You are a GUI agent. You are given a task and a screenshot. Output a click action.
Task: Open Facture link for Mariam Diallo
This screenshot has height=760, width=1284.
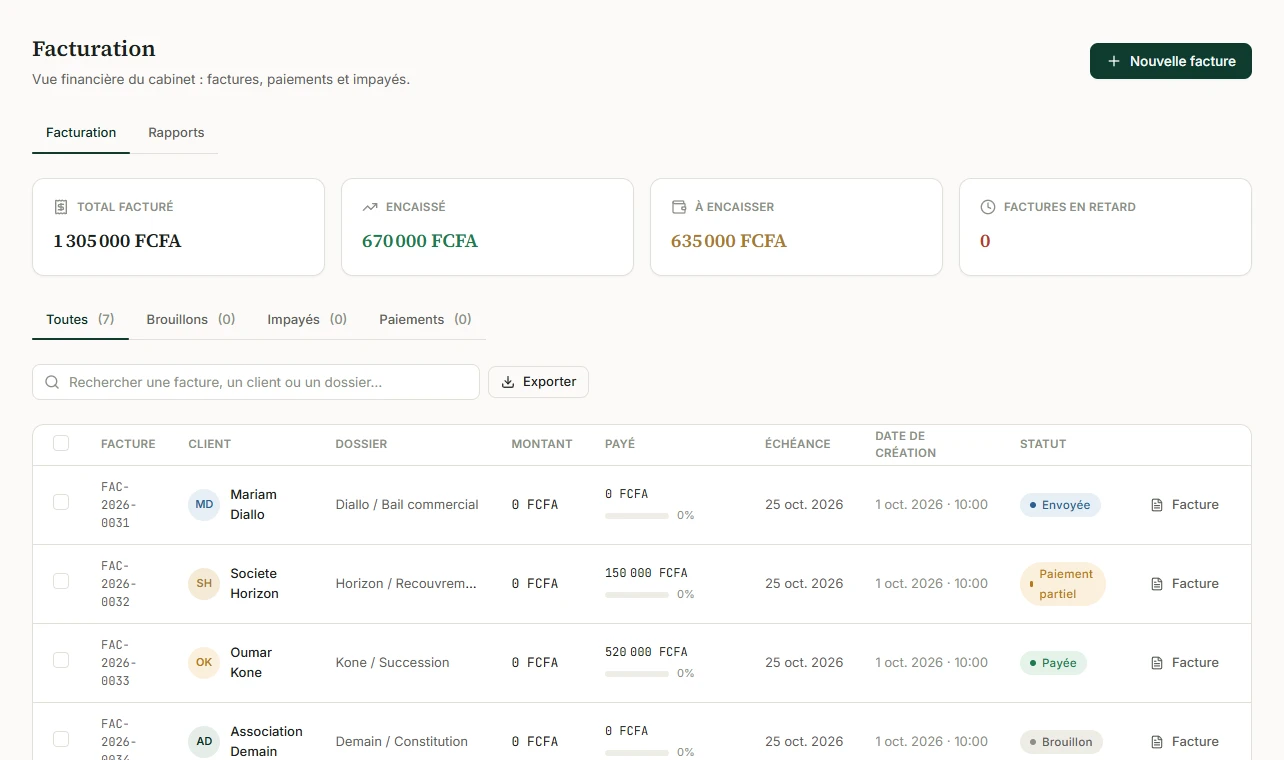(1185, 505)
